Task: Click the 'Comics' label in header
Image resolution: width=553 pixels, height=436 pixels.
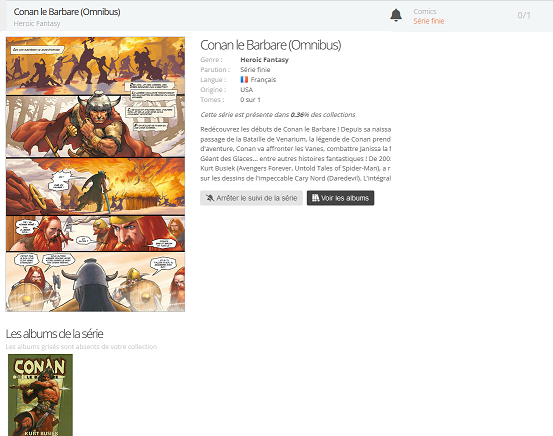Action: click(x=425, y=12)
